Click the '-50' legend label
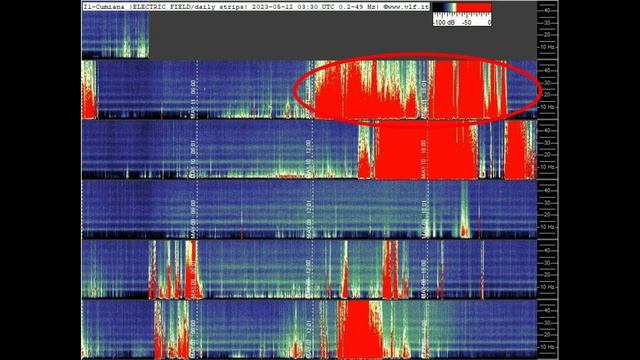The width and height of the screenshot is (640, 360). (x=467, y=23)
